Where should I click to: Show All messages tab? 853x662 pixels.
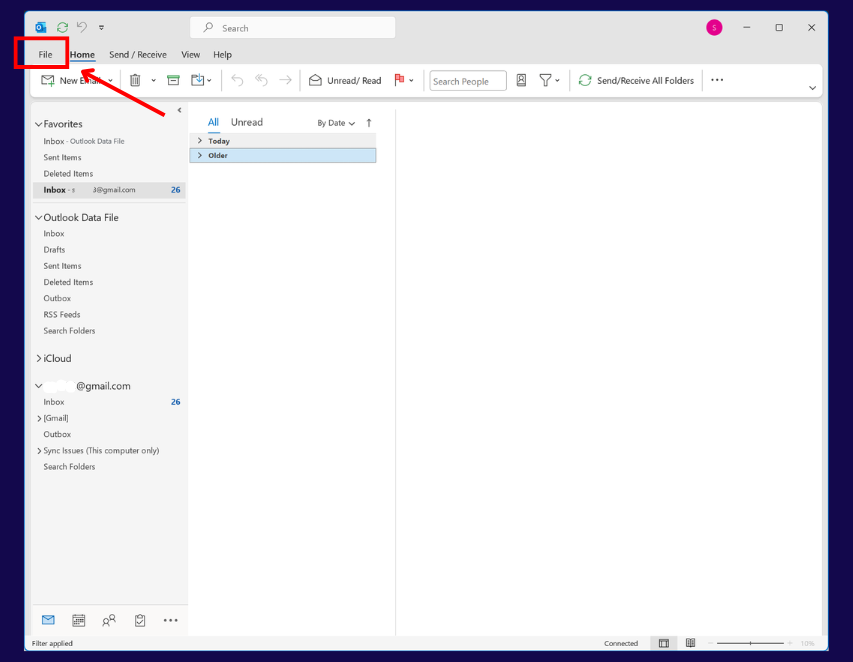coord(213,122)
